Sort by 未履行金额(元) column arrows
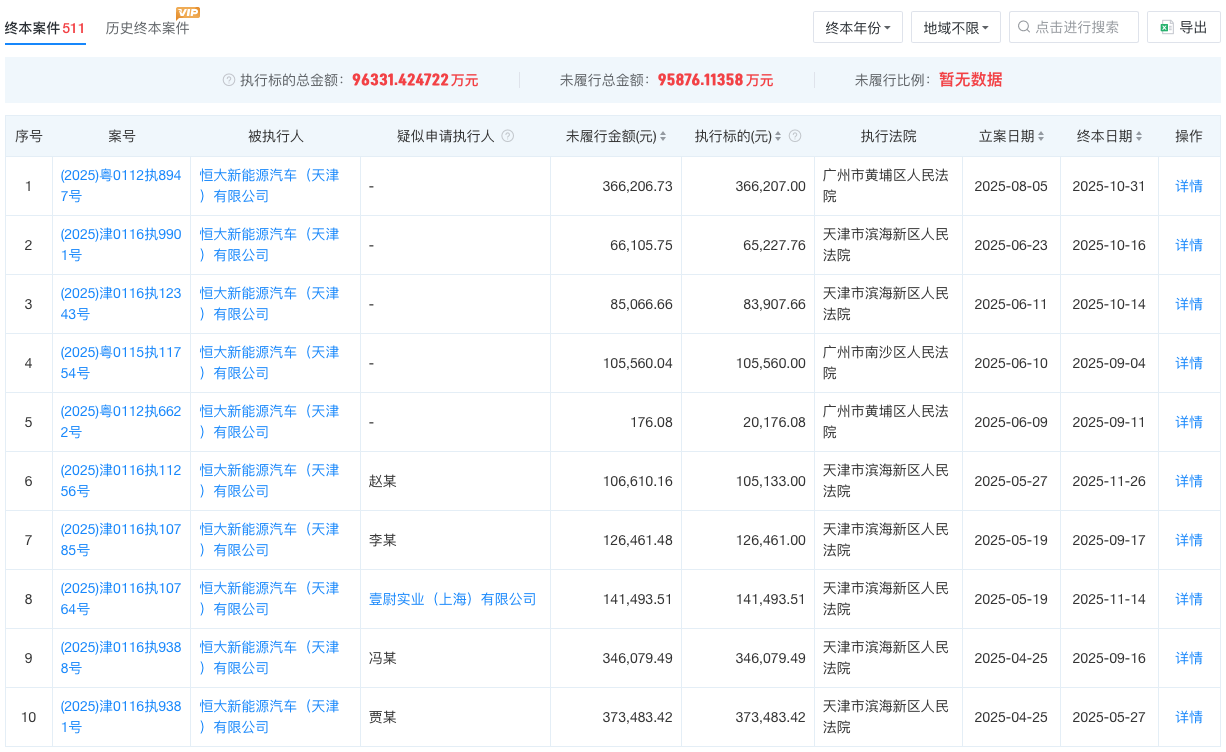This screenshot has height=752, width=1226. [x=663, y=136]
